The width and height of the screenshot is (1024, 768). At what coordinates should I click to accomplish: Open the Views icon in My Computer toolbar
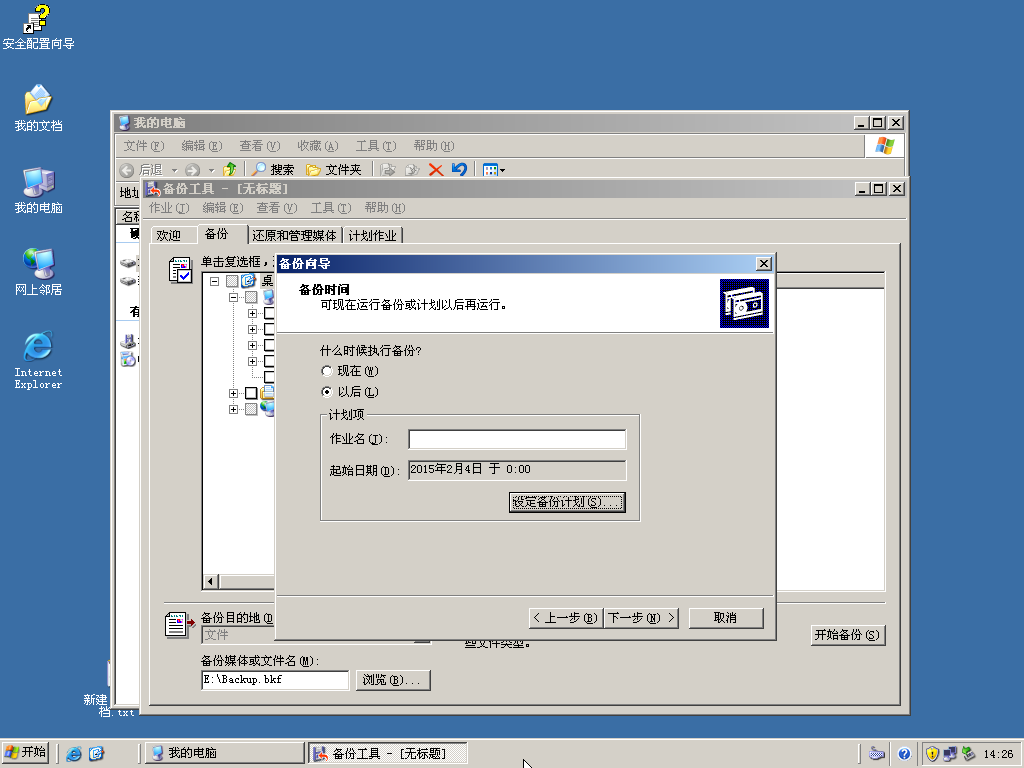(493, 170)
